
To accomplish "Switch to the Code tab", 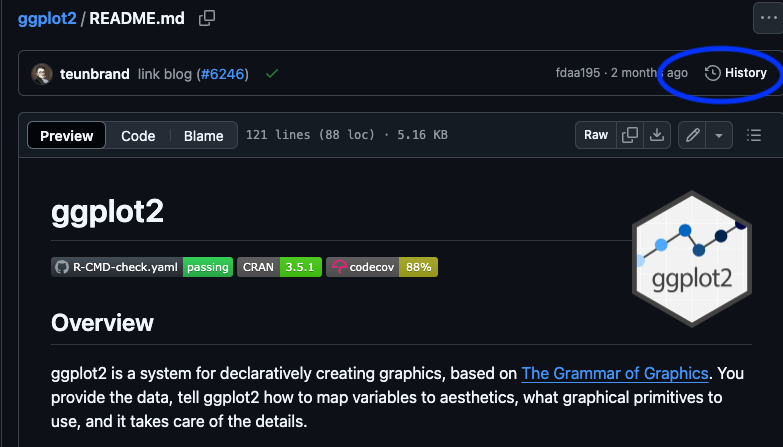I will click(138, 135).
